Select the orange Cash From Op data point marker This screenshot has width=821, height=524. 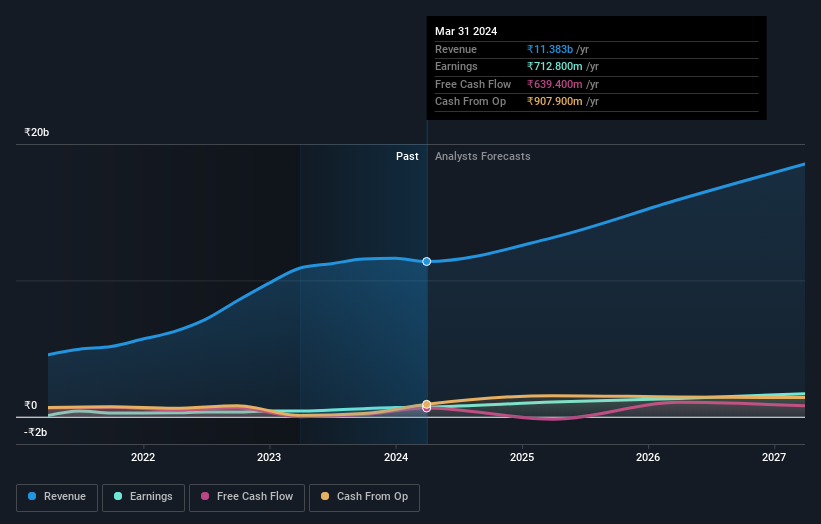coord(427,404)
